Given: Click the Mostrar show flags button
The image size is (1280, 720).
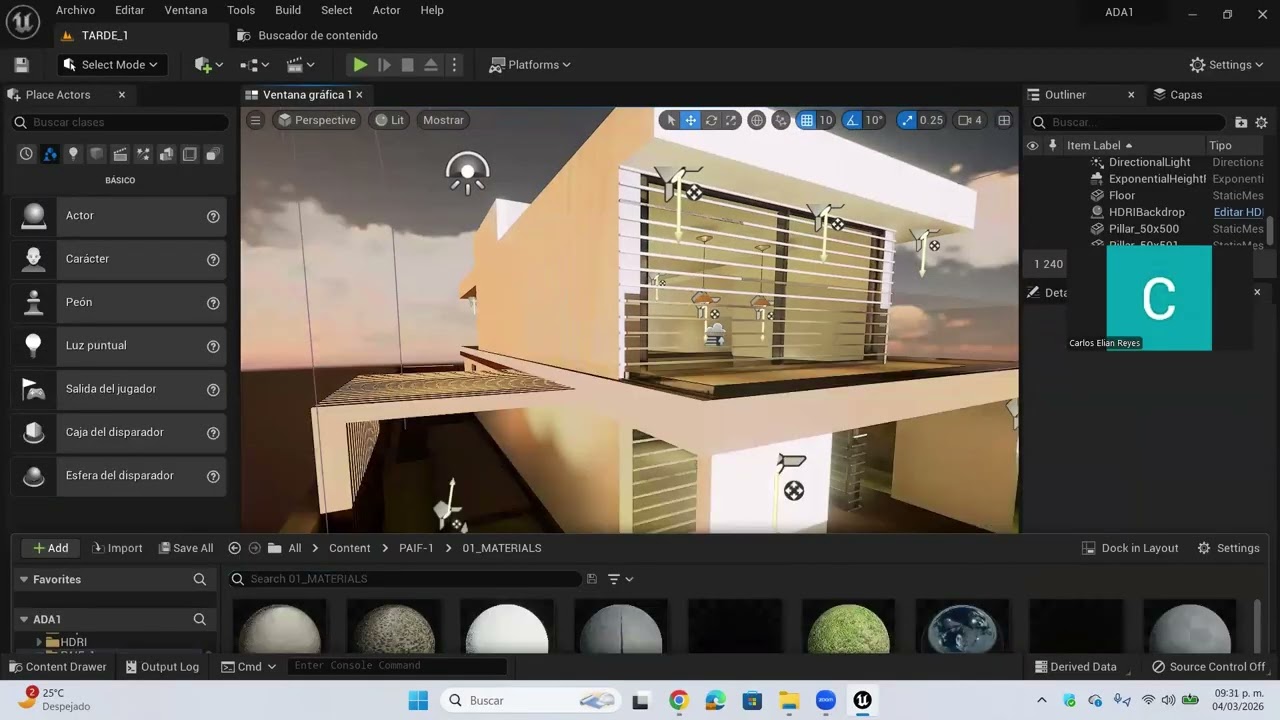Looking at the screenshot, I should pyautogui.click(x=443, y=120).
